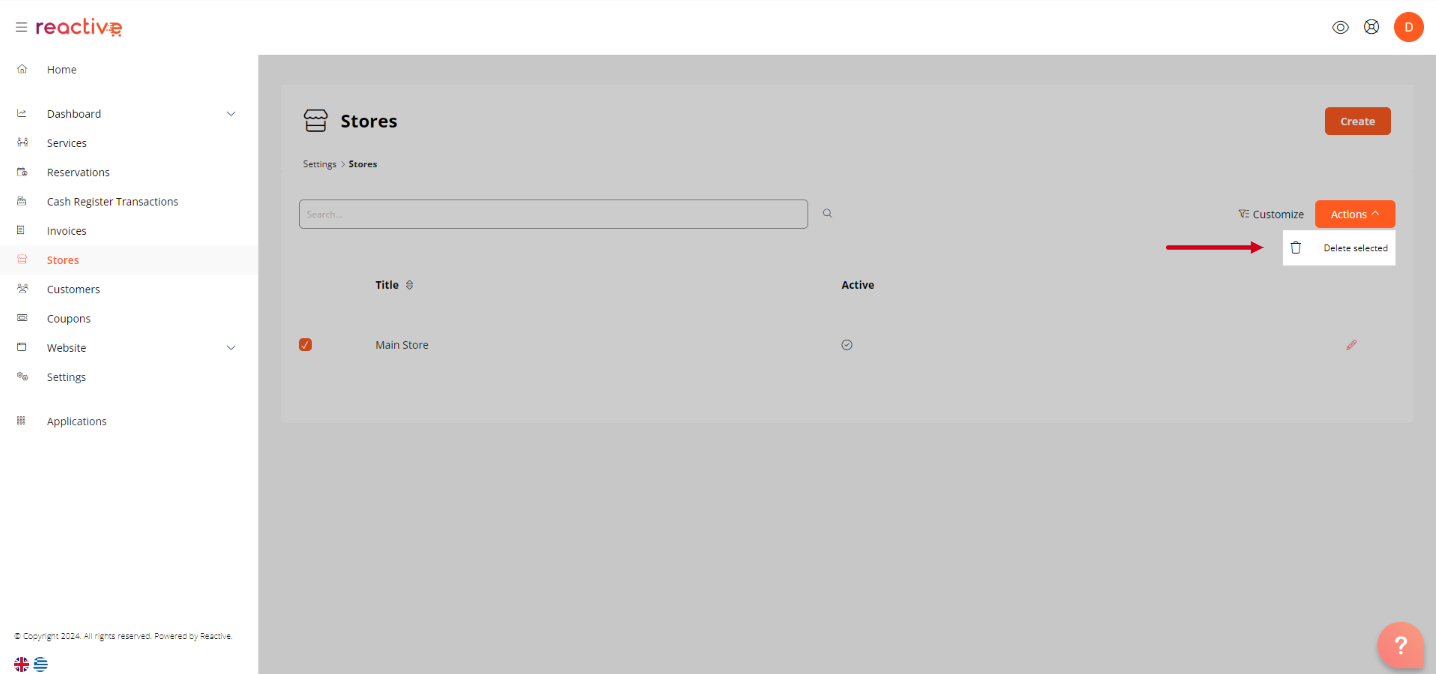Image resolution: width=1436 pixels, height=674 pixels.
Task: Switch language with the UK flag
Action: tap(21, 664)
